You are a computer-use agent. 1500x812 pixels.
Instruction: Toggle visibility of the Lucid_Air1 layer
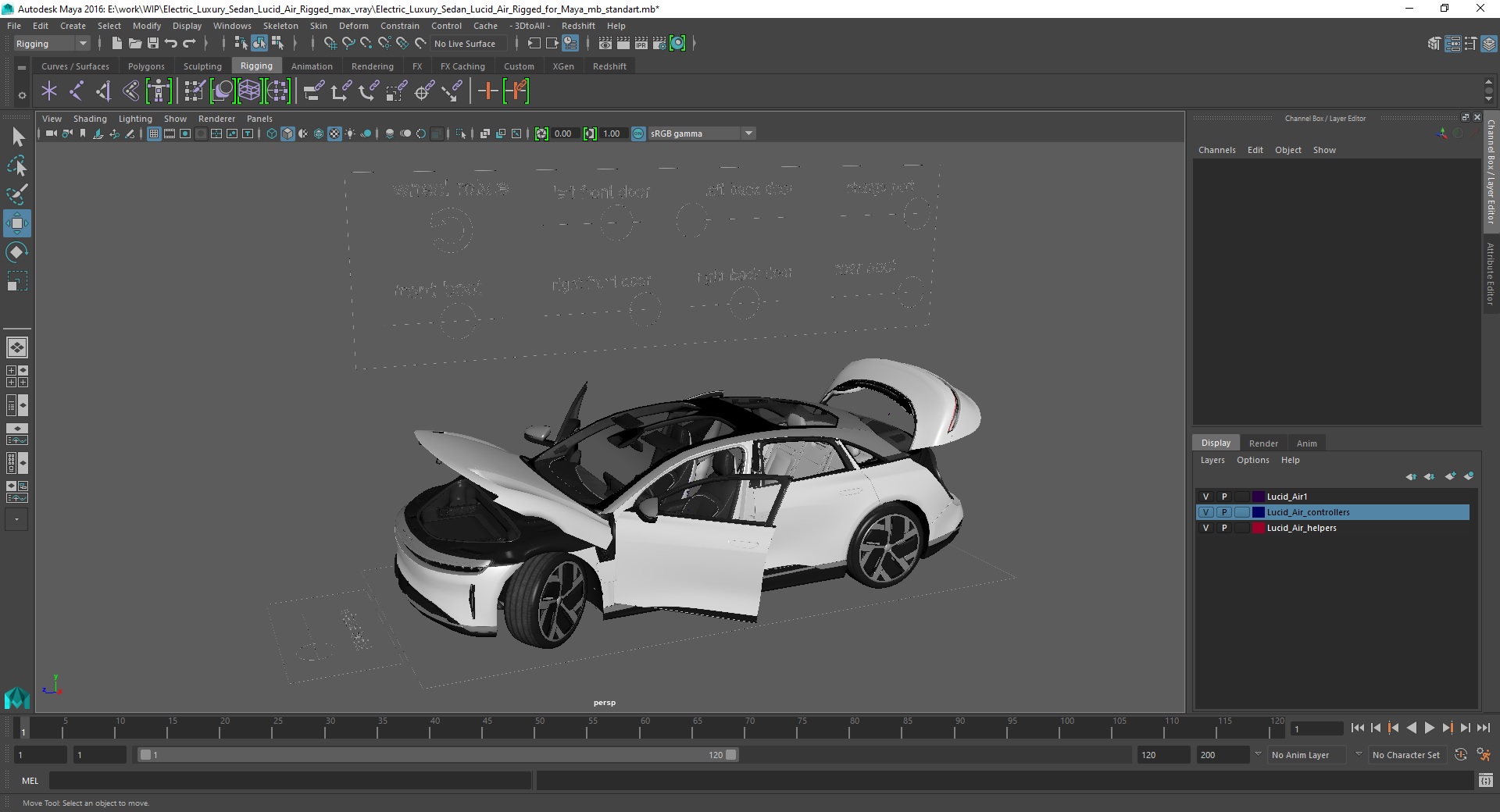[1205, 497]
